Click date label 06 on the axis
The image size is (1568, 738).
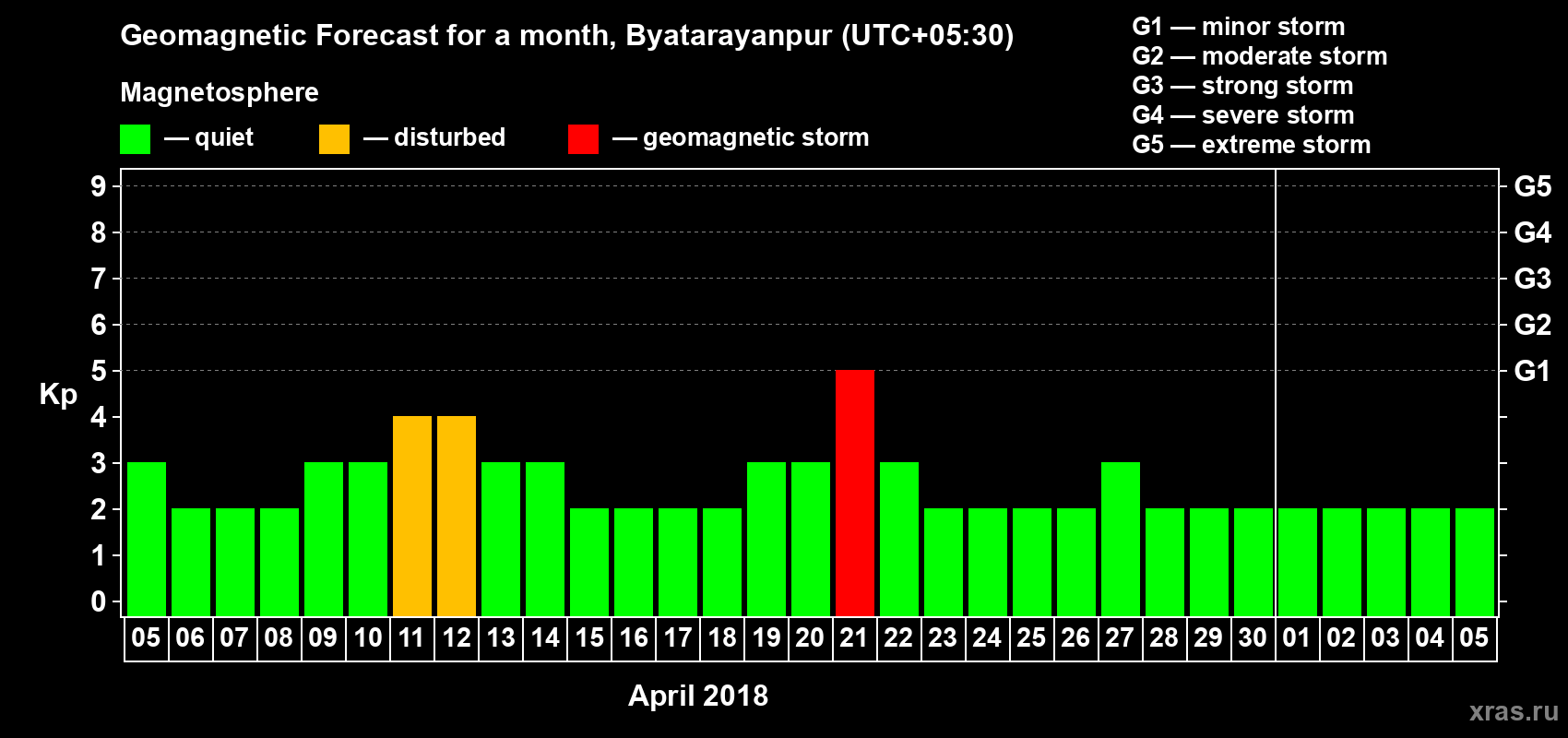point(190,637)
